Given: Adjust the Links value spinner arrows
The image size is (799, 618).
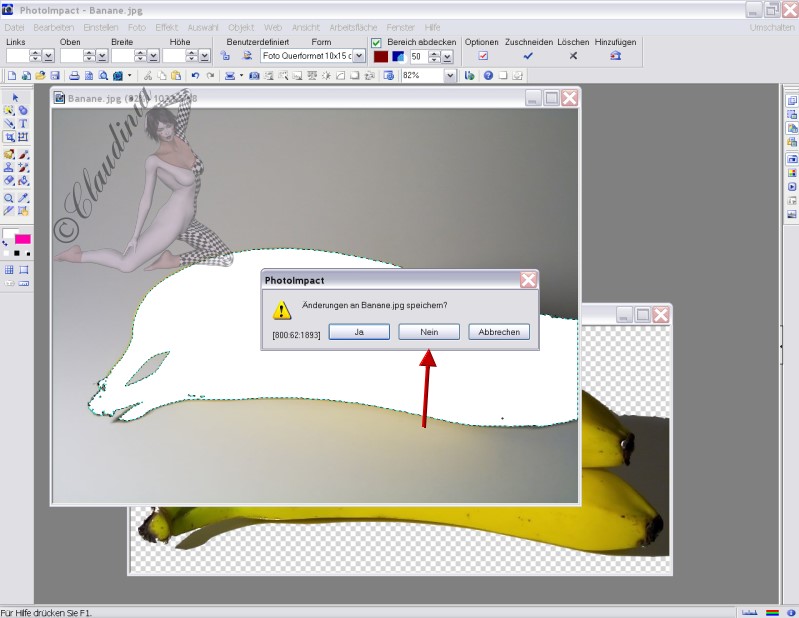Looking at the screenshot, I should tap(36, 56).
